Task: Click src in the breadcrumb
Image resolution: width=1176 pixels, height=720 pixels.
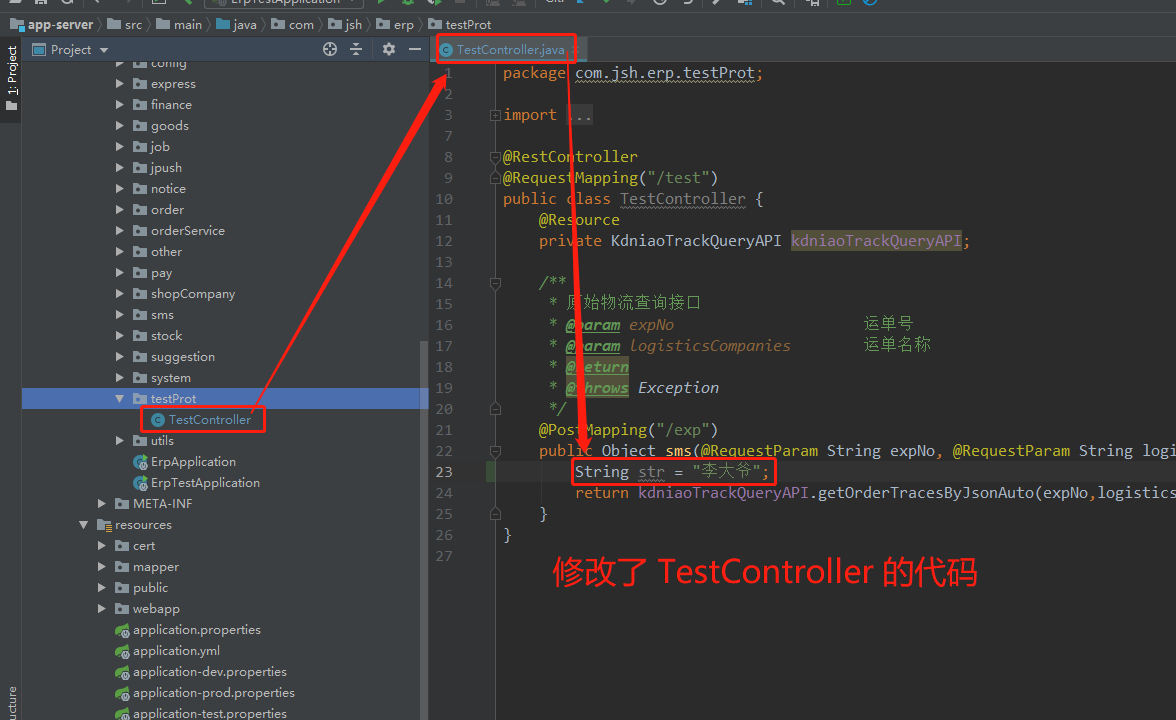Action: coord(133,25)
